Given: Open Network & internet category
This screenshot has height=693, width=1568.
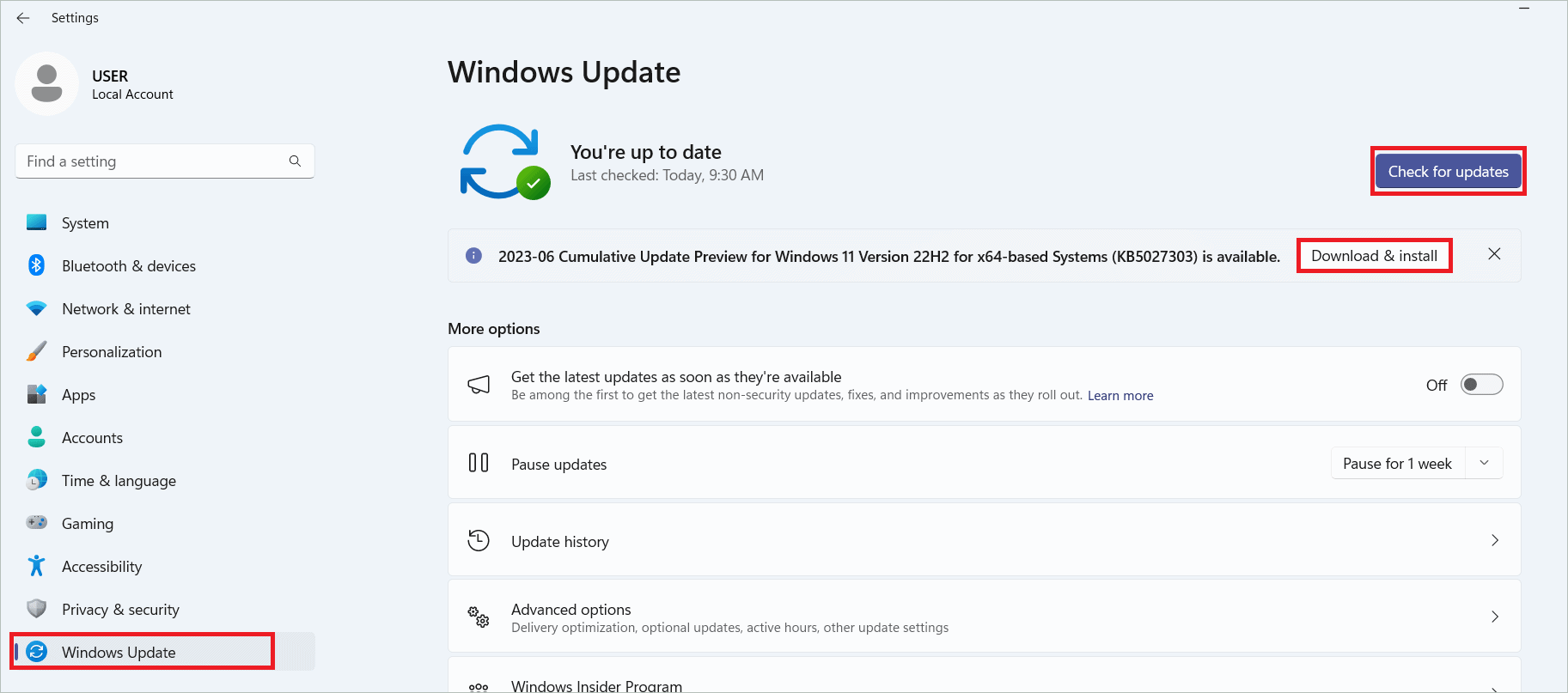Looking at the screenshot, I should click(x=165, y=308).
